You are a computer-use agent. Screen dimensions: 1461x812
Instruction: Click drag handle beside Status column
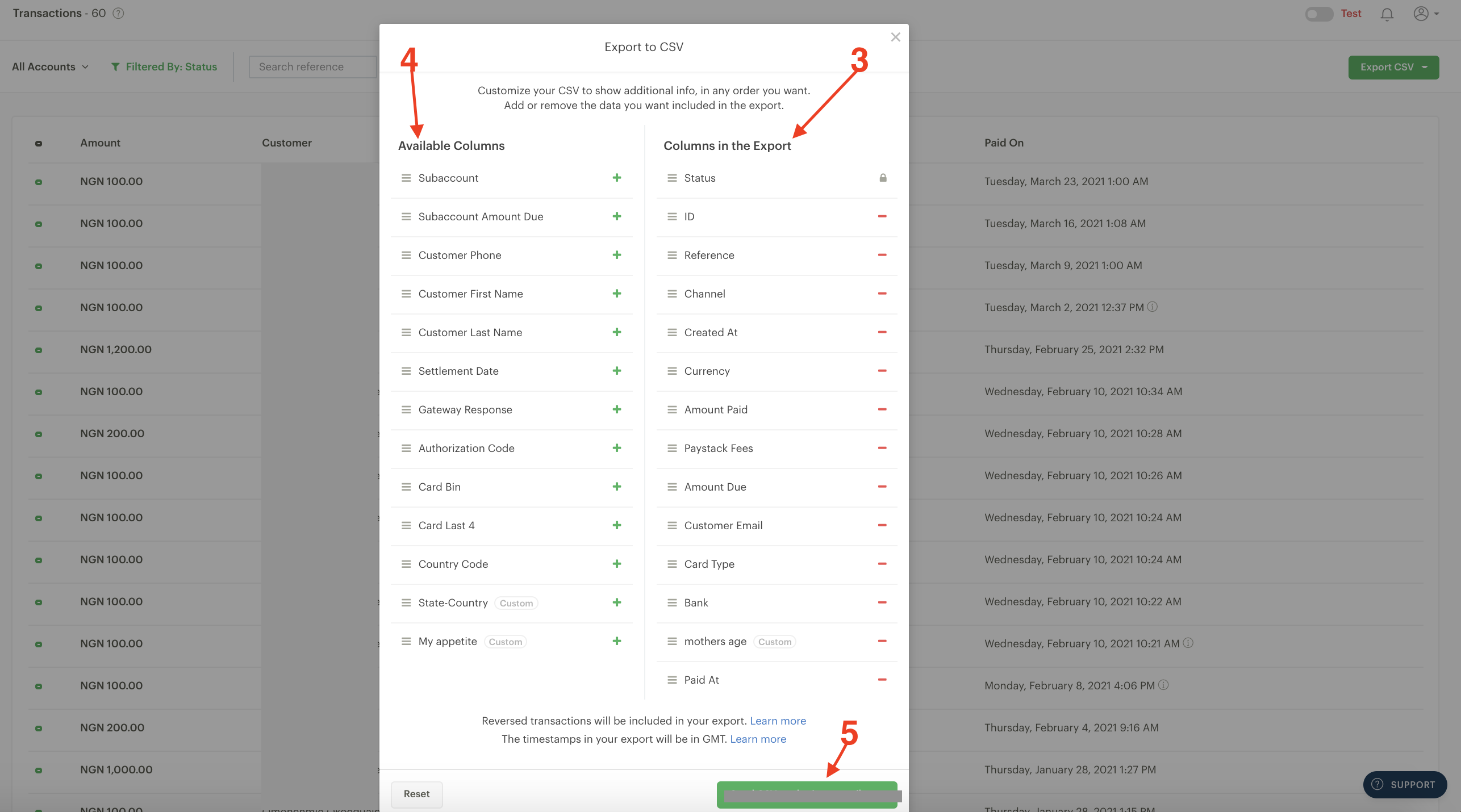point(672,178)
